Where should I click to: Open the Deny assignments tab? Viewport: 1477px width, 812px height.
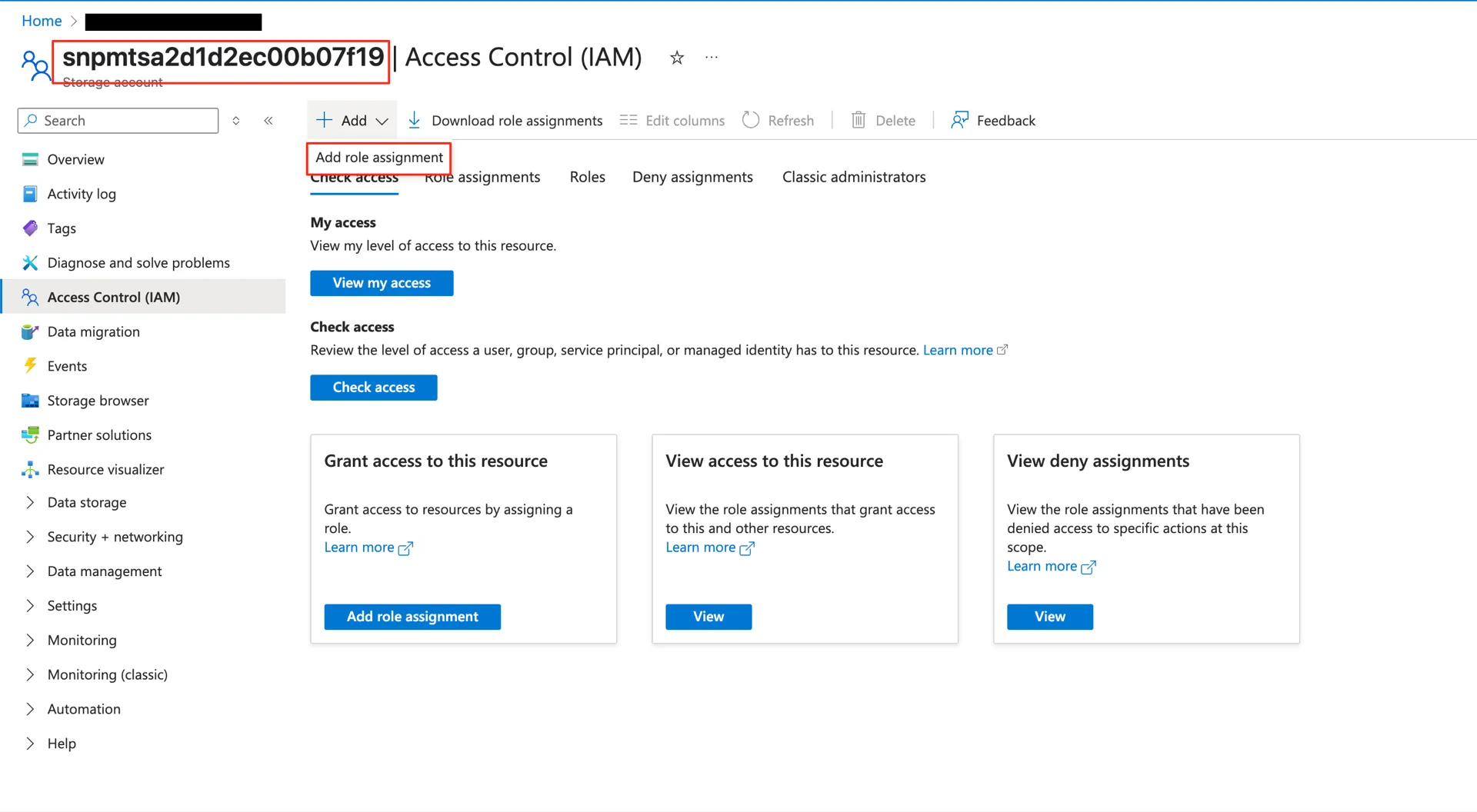point(692,178)
